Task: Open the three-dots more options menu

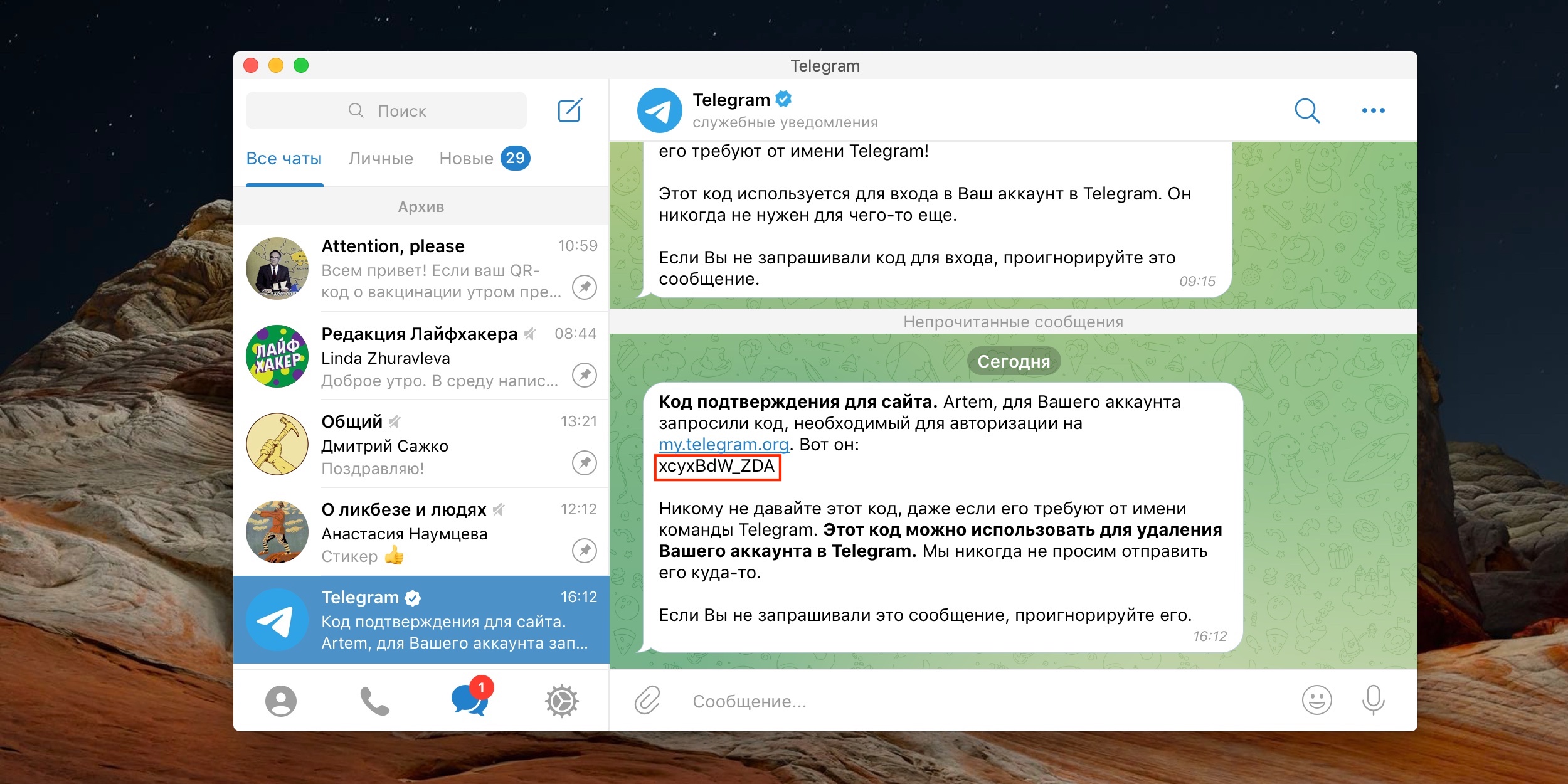Action: (1373, 110)
